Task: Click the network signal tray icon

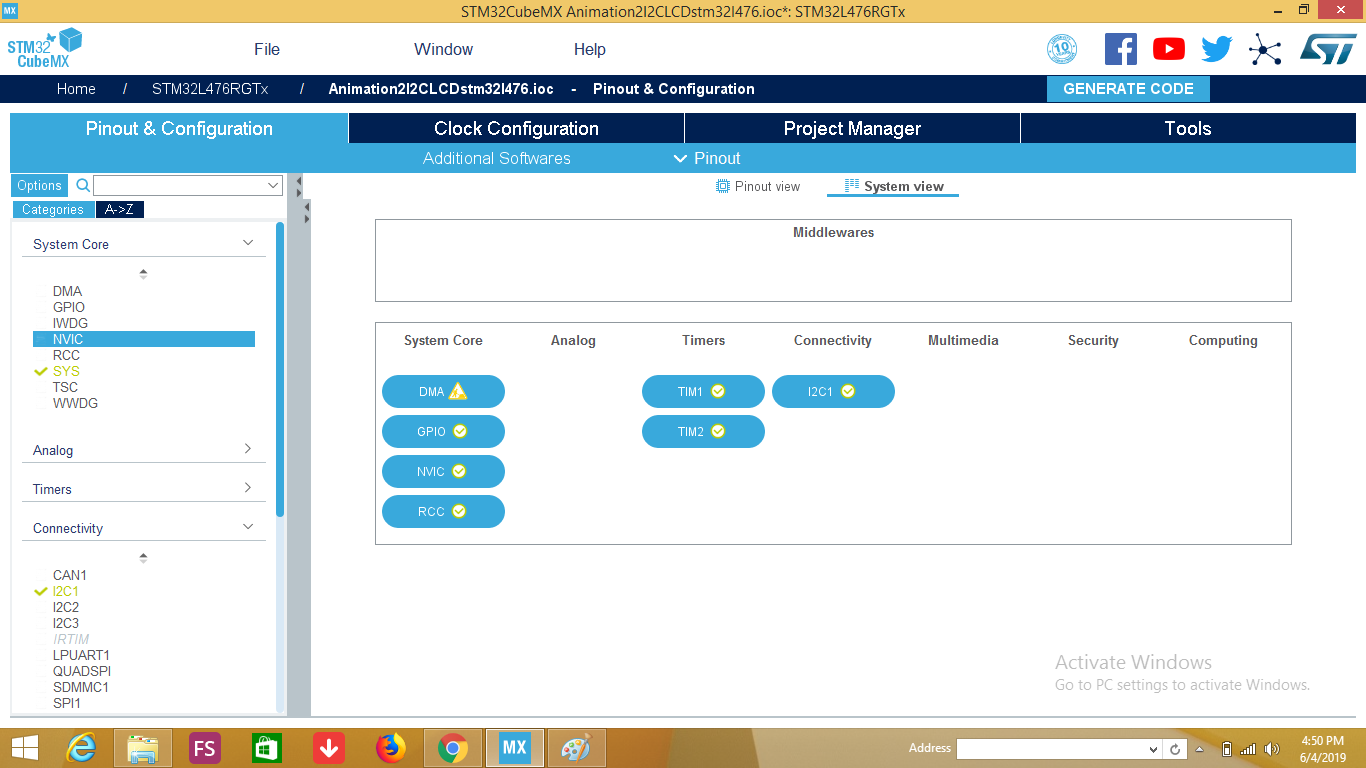Action: coord(1248,749)
